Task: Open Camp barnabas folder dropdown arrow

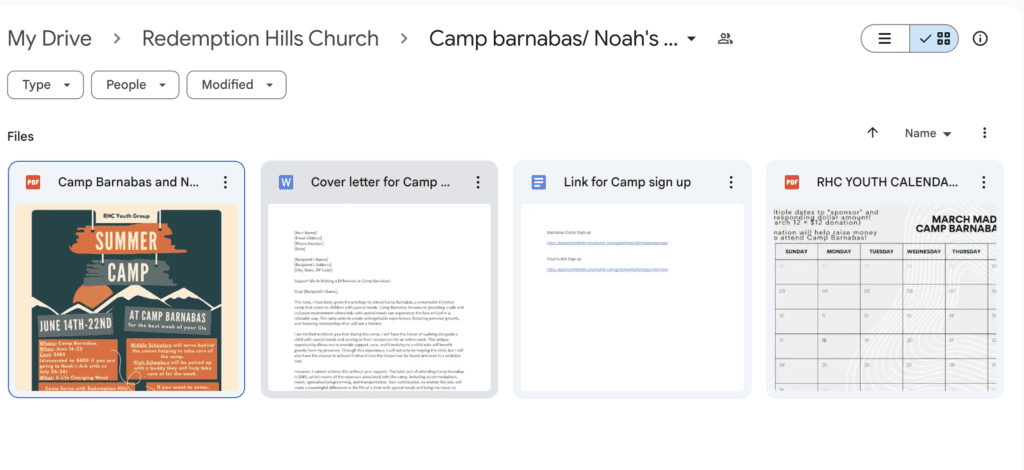Action: tap(691, 39)
